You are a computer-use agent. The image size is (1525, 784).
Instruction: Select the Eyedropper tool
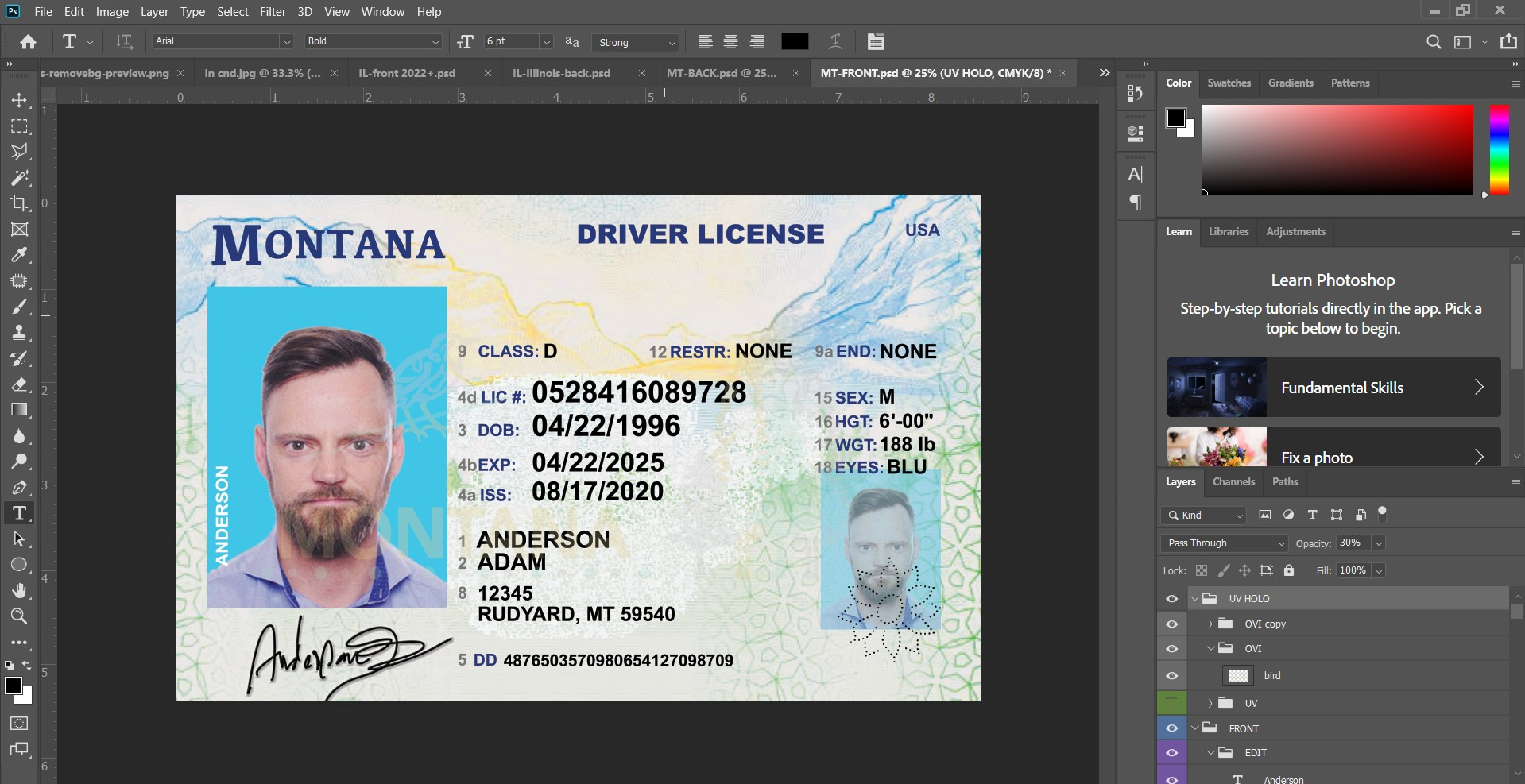coord(19,255)
